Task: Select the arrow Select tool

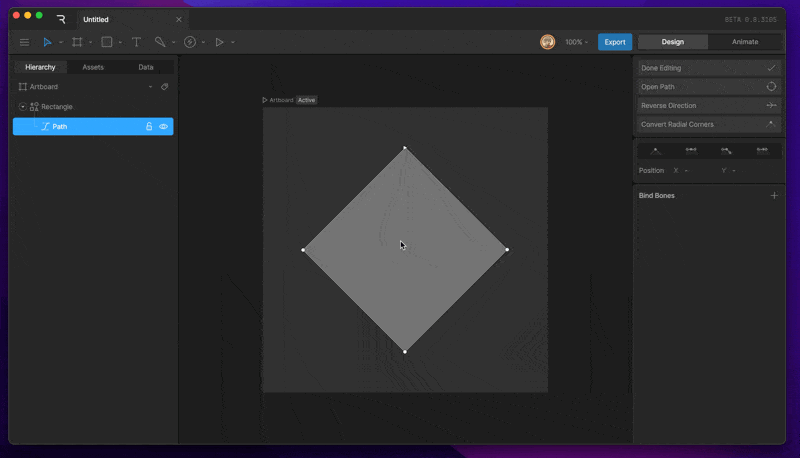Action: pyautogui.click(x=47, y=42)
